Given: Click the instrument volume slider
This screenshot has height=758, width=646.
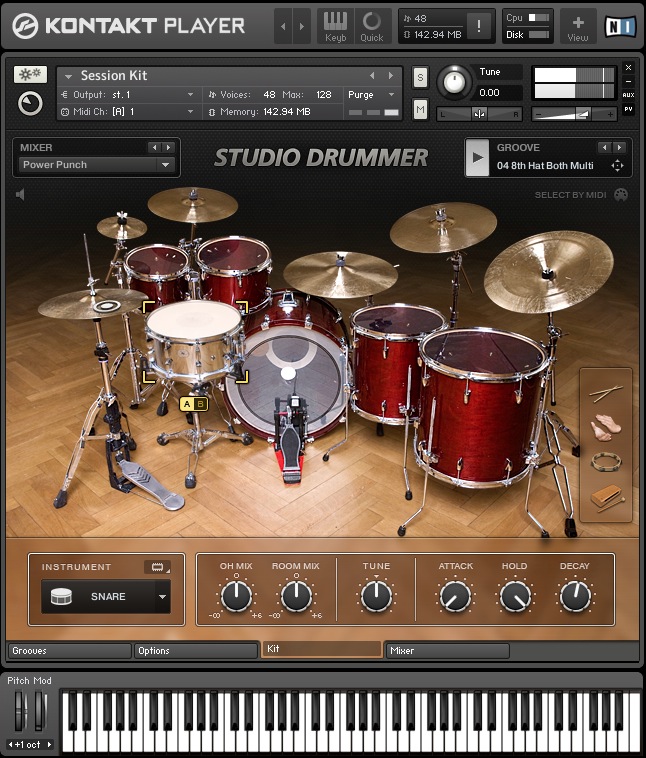Looking at the screenshot, I should click(x=573, y=114).
